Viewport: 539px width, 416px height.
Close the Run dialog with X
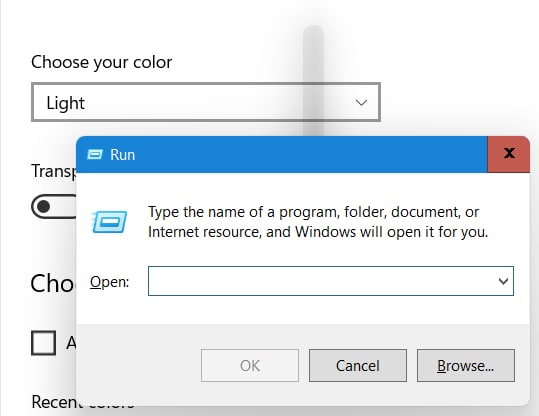[x=509, y=154]
